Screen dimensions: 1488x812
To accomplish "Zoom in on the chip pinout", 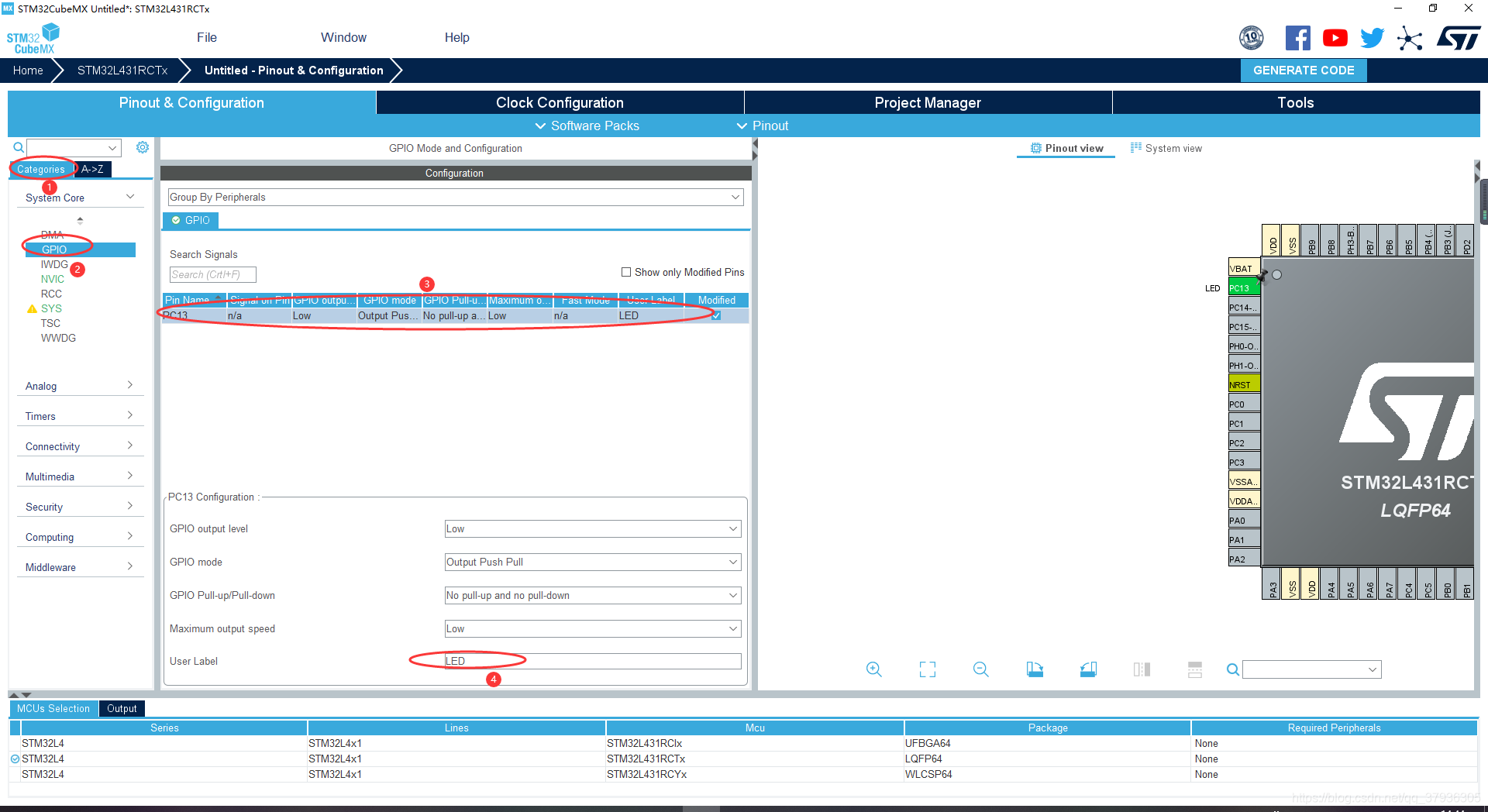I will [874, 669].
